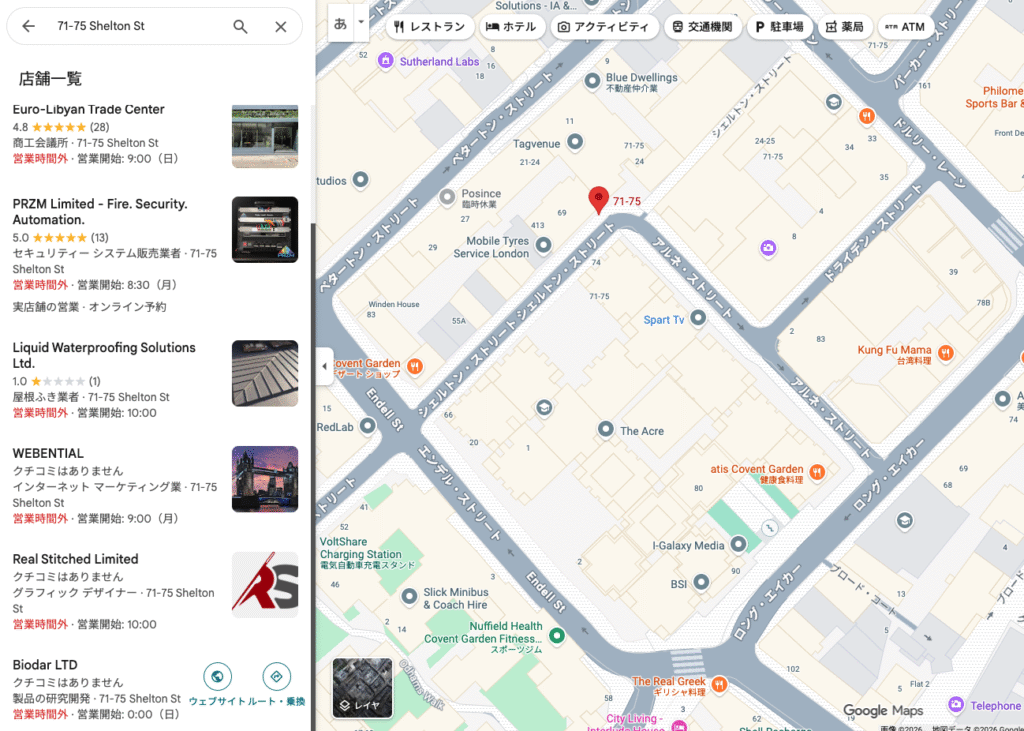1024x731 pixels.
Task: Click the magnifier search icon
Action: point(240,26)
